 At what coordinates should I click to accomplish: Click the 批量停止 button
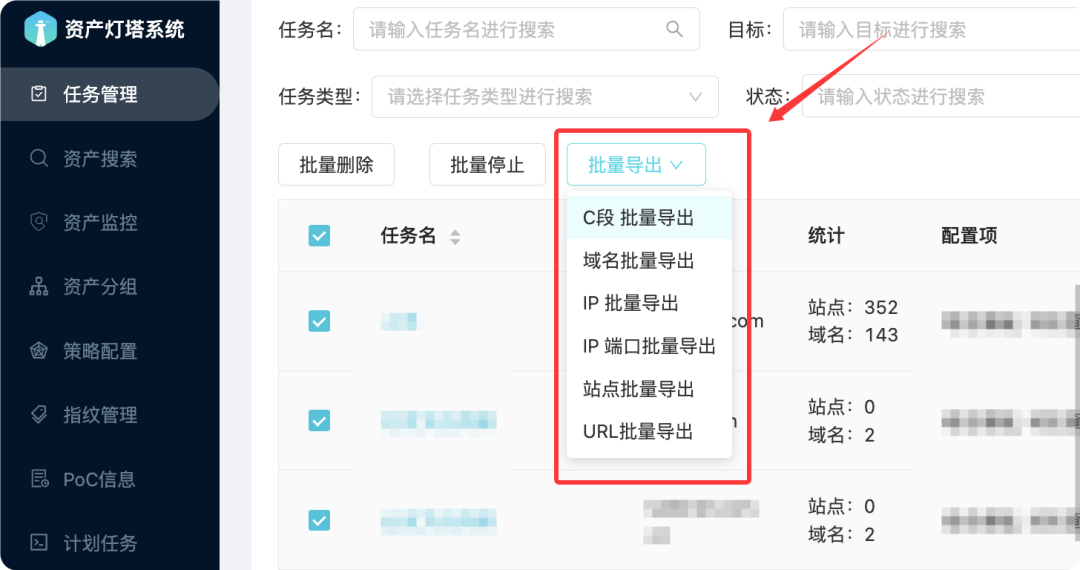click(x=487, y=165)
